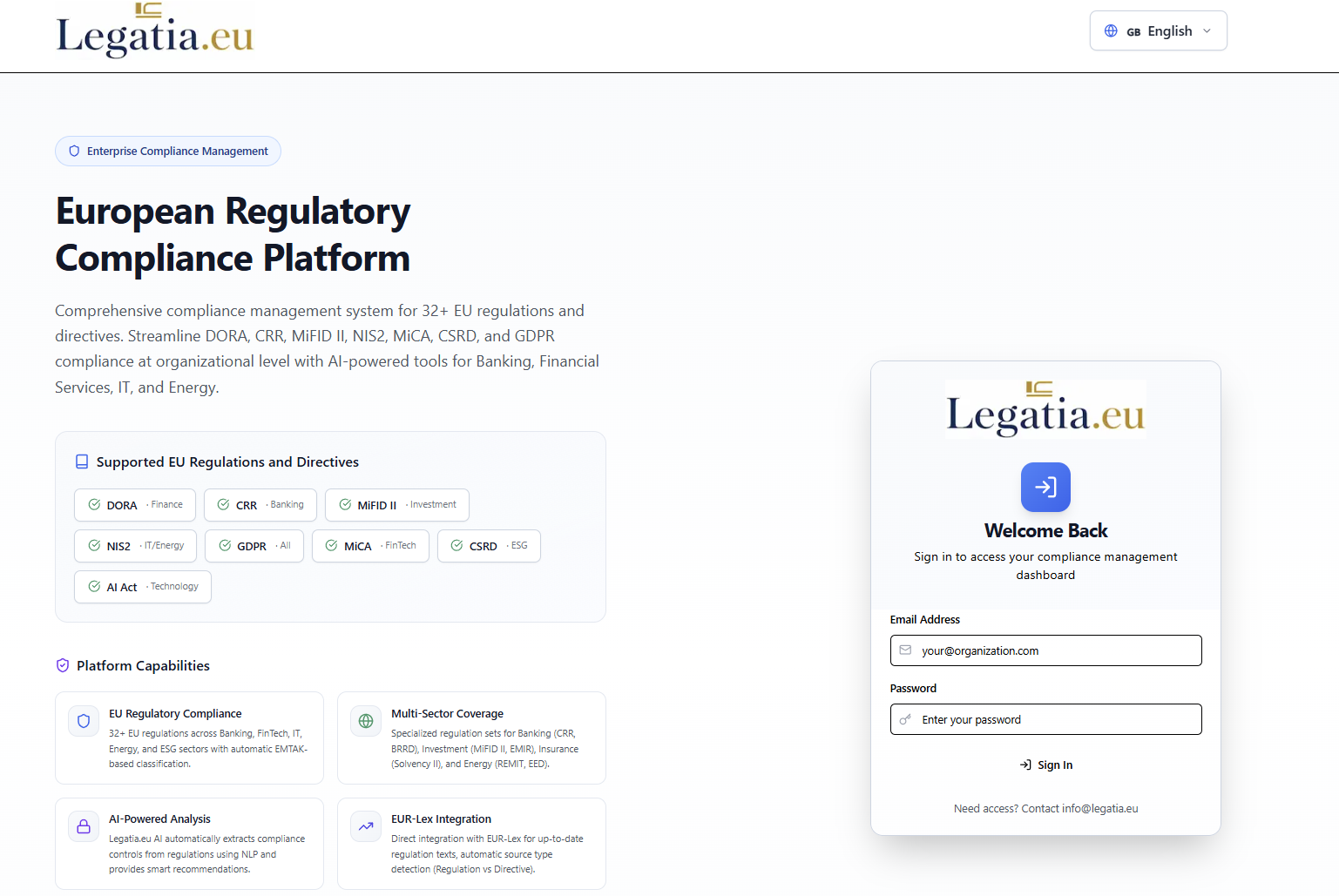Click the shield icon on EU Regulatory Compliance card

(83, 721)
